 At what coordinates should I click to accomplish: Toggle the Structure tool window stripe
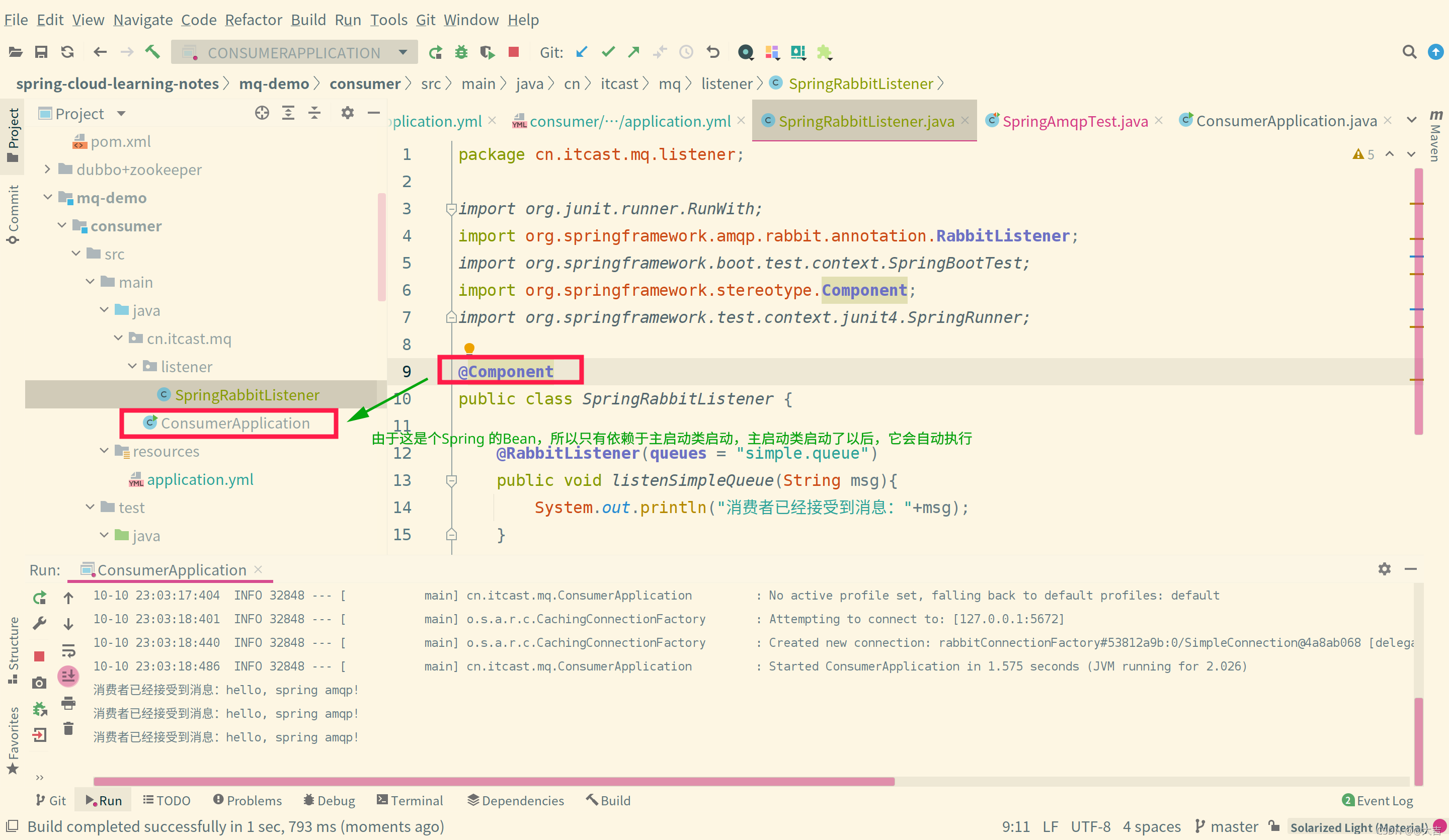click(x=13, y=650)
